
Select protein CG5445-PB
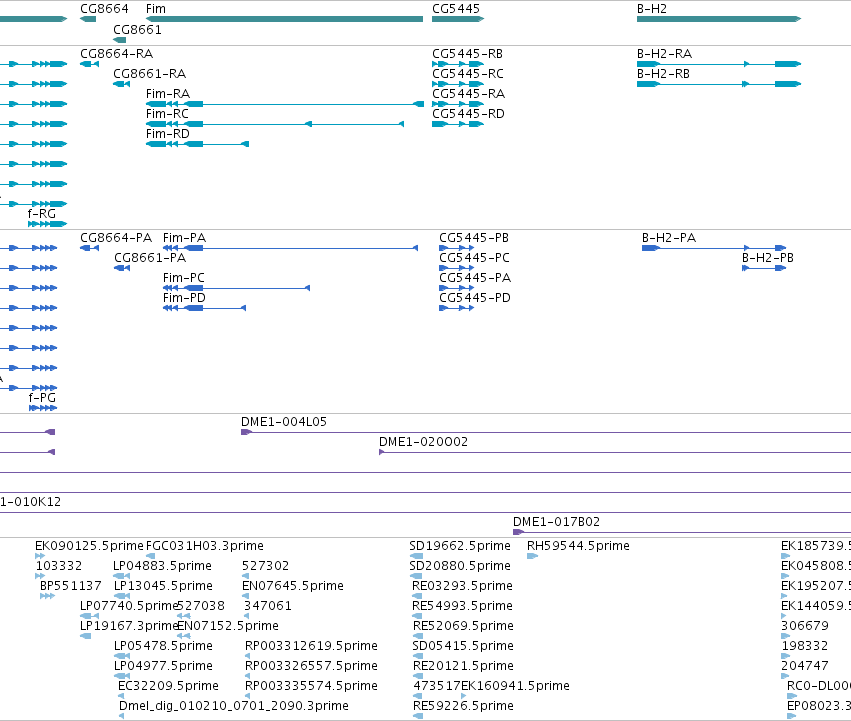[x=474, y=238]
